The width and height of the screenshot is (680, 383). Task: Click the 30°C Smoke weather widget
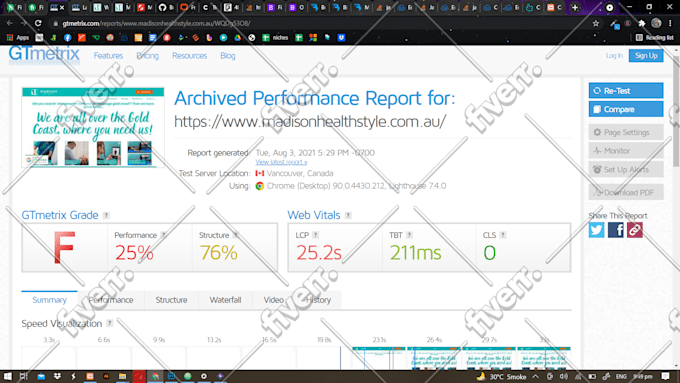pyautogui.click(x=502, y=376)
